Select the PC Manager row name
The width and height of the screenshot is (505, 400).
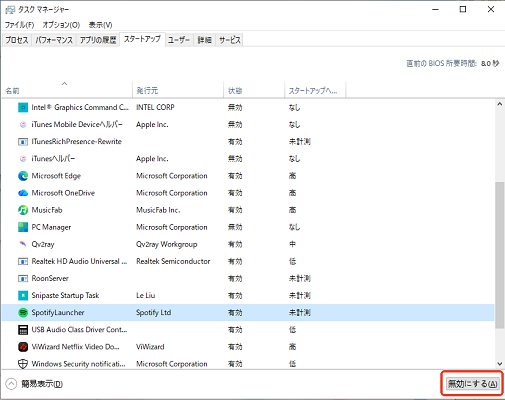51,227
